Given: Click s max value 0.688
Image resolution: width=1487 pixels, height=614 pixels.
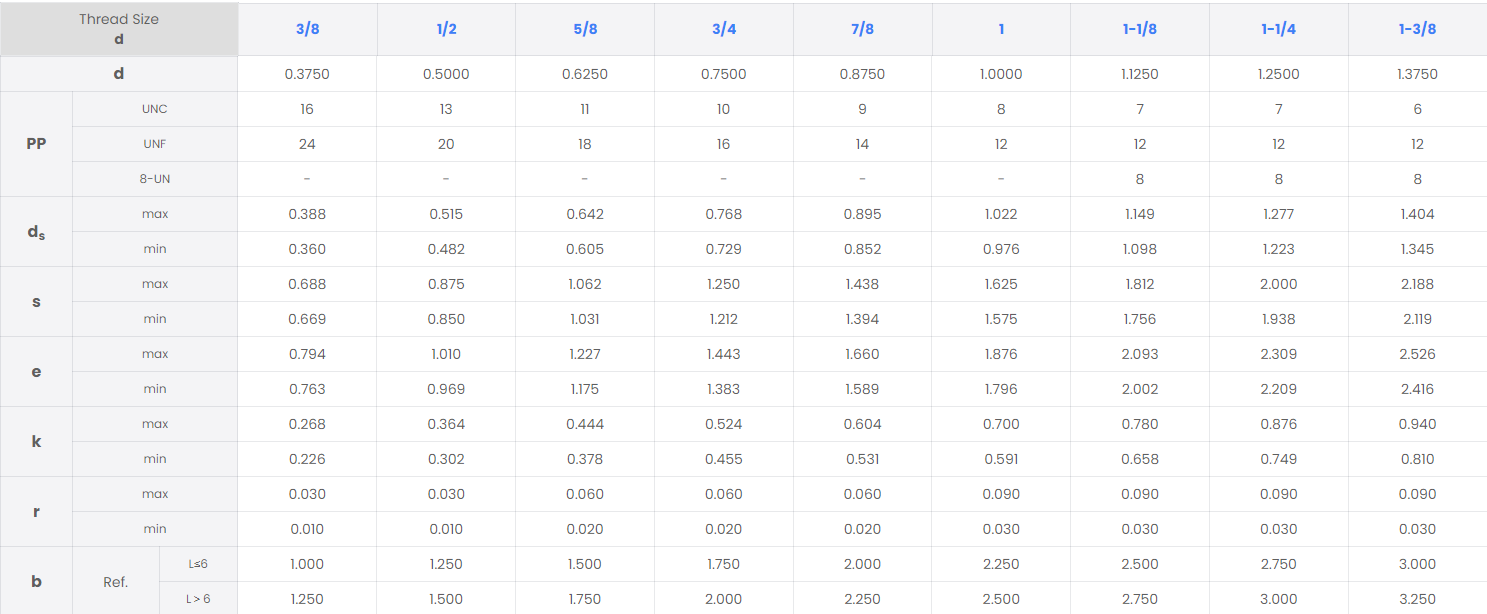Looking at the screenshot, I should tap(307, 284).
